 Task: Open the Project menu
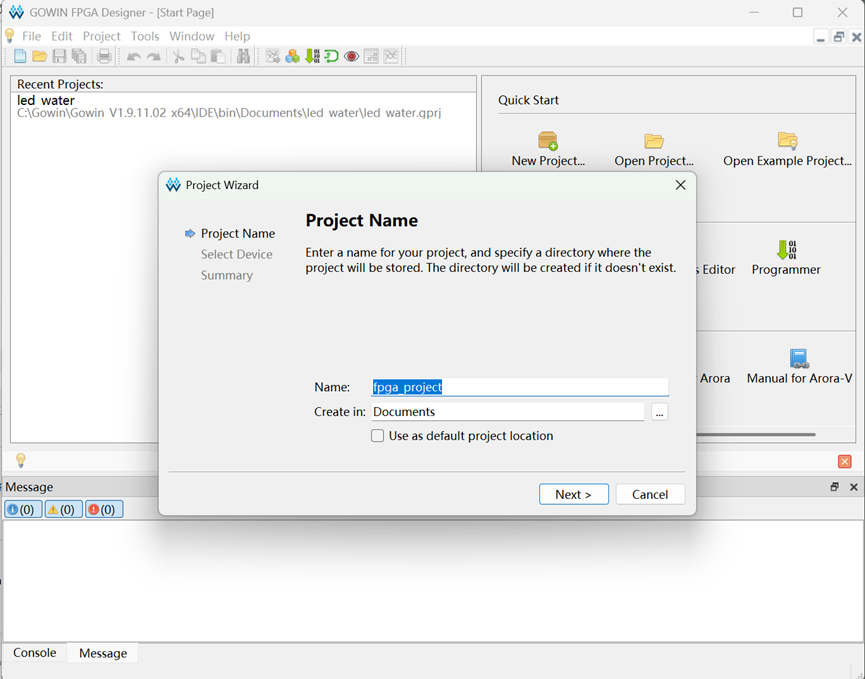click(102, 36)
